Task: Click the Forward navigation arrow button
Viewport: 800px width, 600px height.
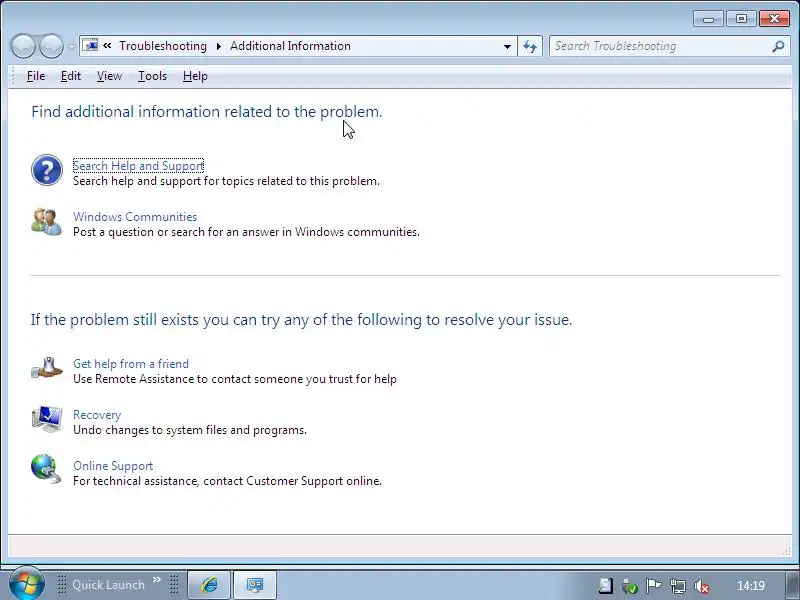Action: (x=52, y=46)
